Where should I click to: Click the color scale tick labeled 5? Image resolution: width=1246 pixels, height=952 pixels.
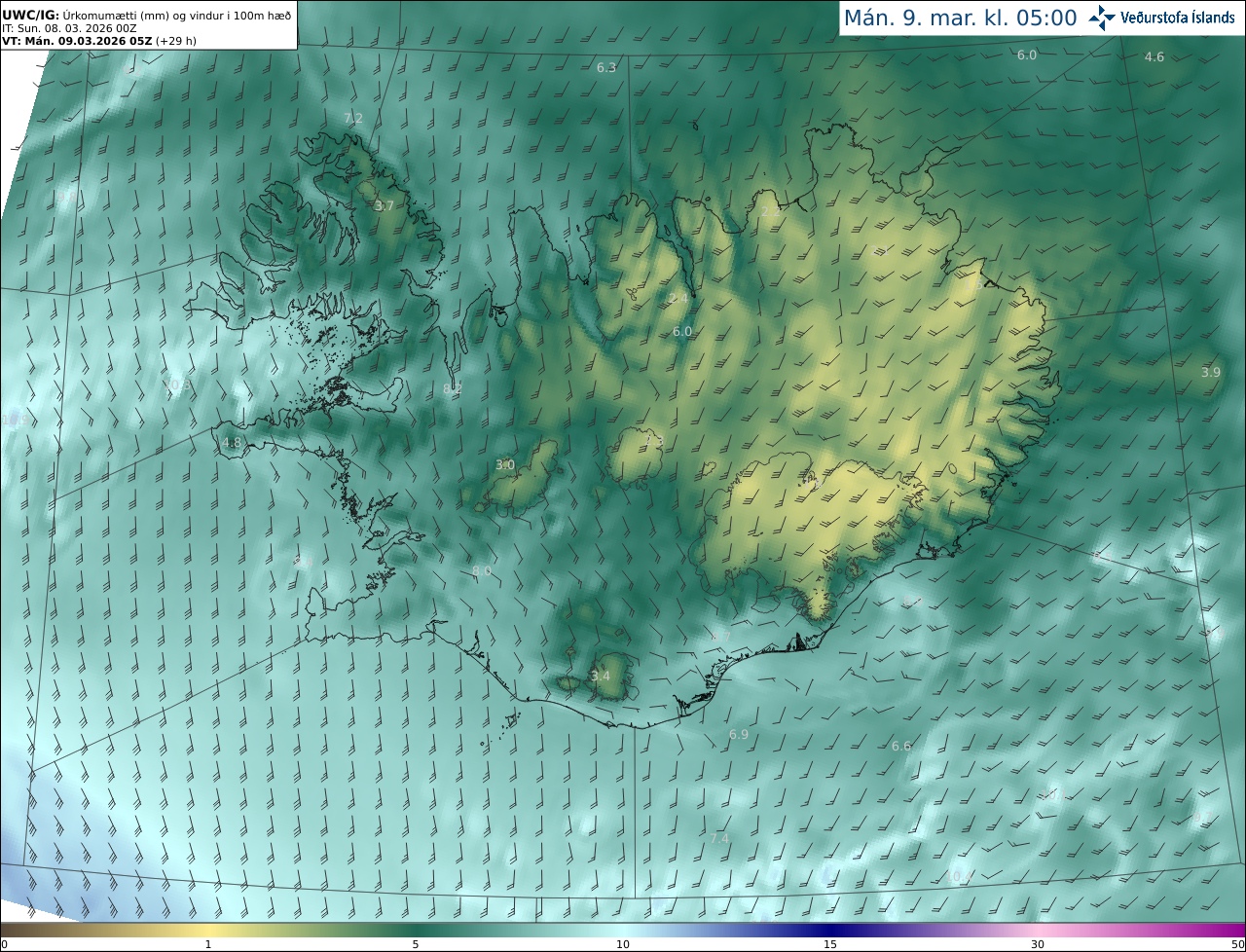pos(416,944)
